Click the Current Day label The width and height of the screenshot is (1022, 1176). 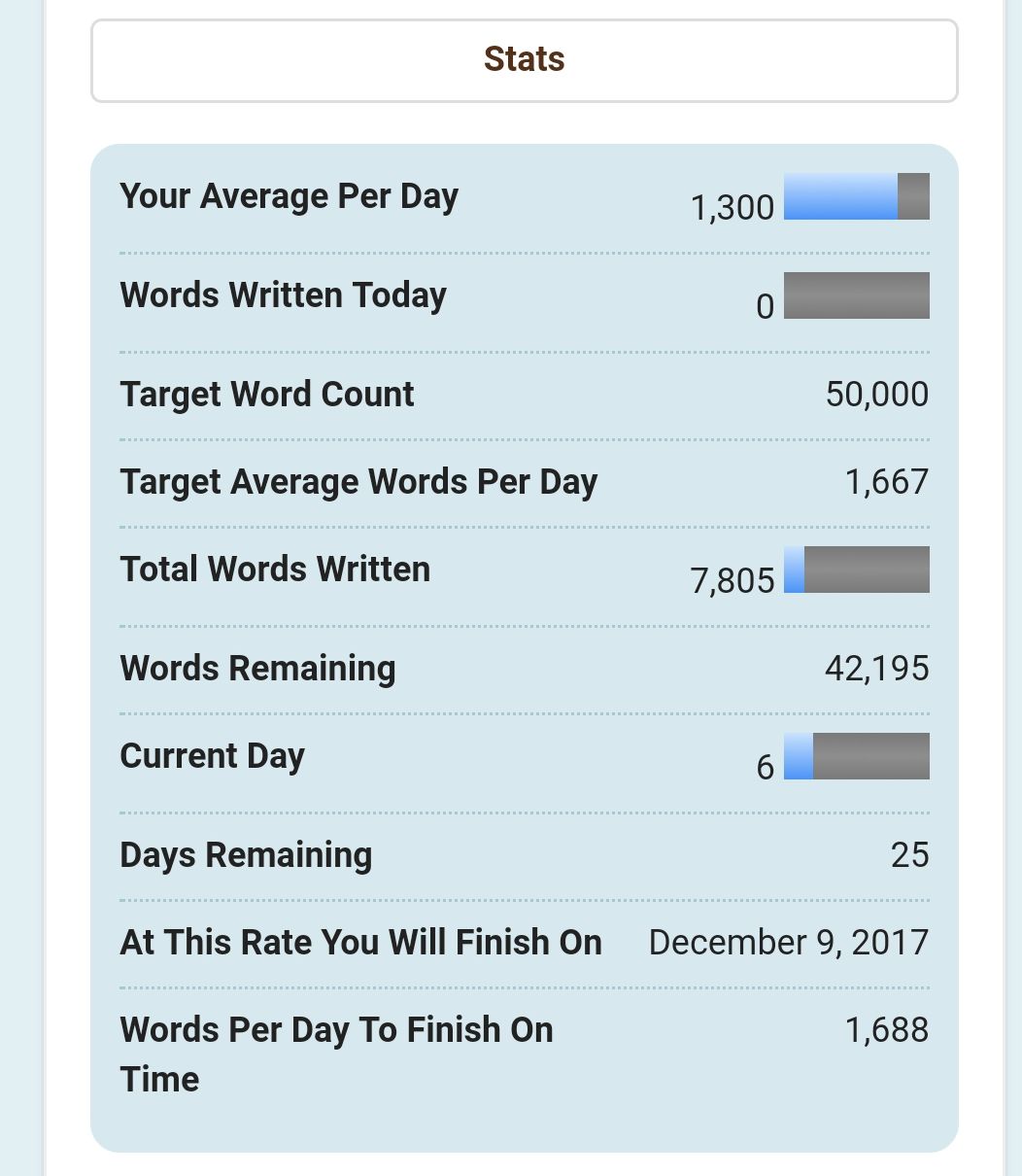[x=212, y=756]
